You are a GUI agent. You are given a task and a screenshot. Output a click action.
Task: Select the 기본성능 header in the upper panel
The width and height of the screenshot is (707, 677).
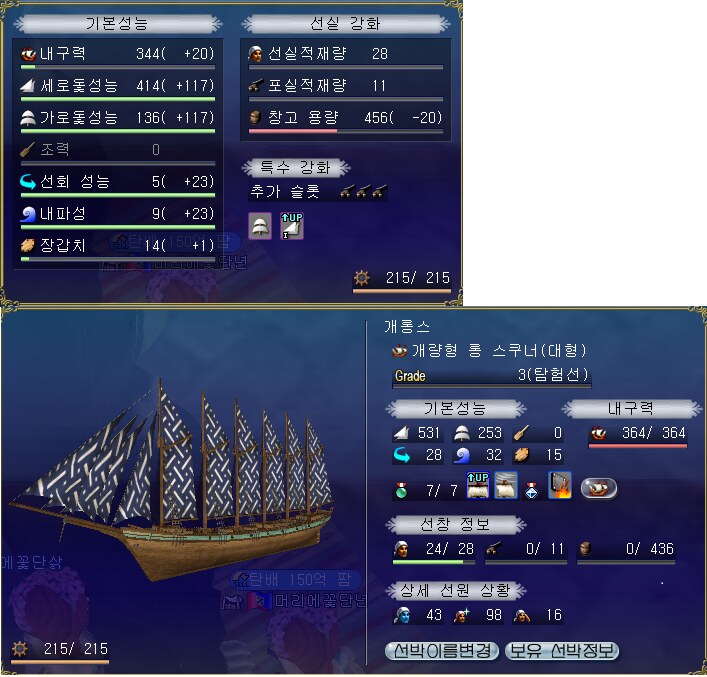coord(118,23)
